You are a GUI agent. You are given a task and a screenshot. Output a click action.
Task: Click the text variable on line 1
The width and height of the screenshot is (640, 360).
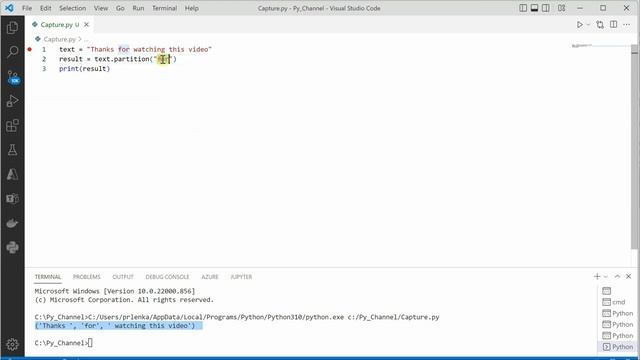[67, 49]
